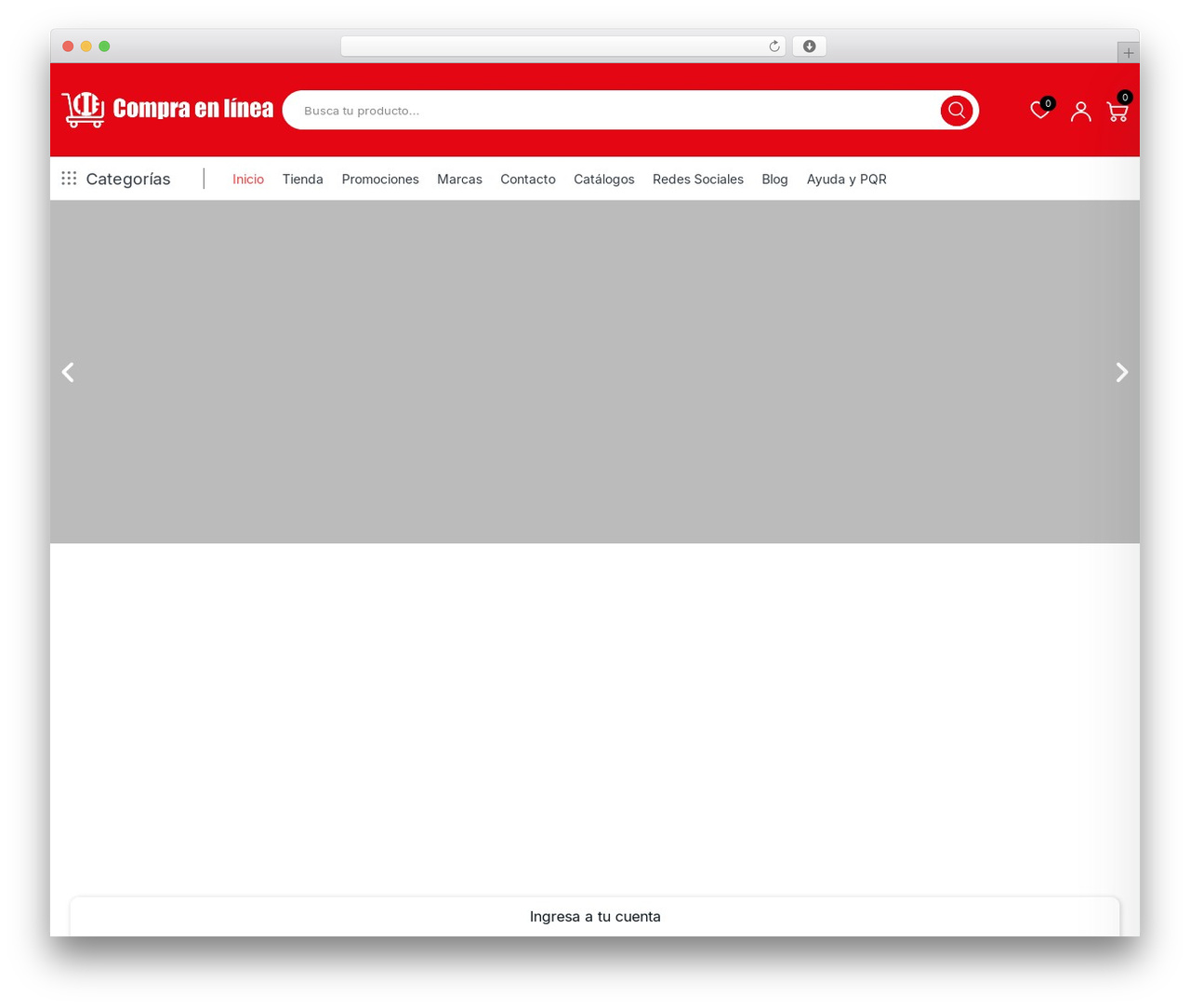1190x1008 pixels.
Task: Open the Promociones menu item
Action: (x=380, y=179)
